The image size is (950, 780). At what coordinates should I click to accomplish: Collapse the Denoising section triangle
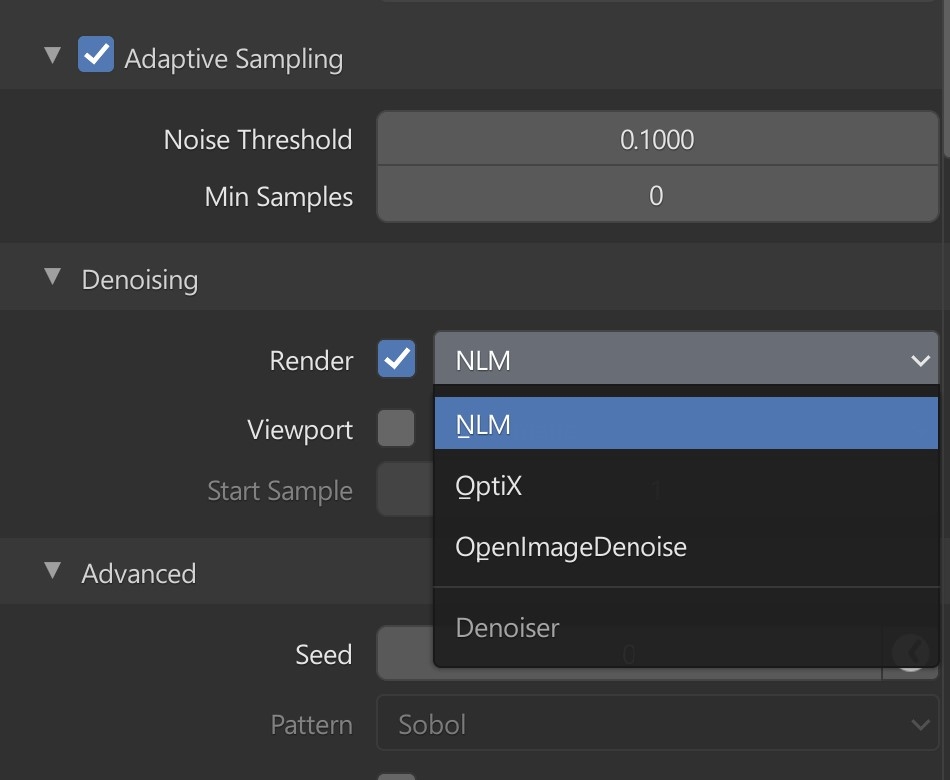click(x=53, y=277)
